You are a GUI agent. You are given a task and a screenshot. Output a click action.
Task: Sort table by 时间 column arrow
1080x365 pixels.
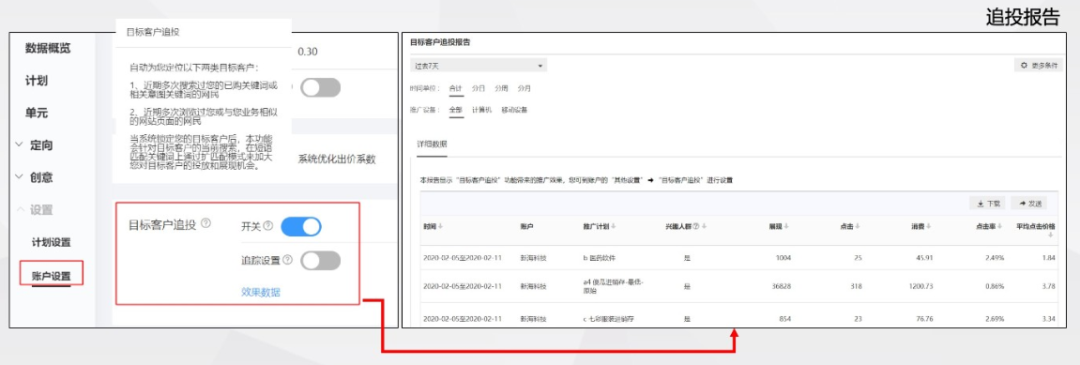441,227
